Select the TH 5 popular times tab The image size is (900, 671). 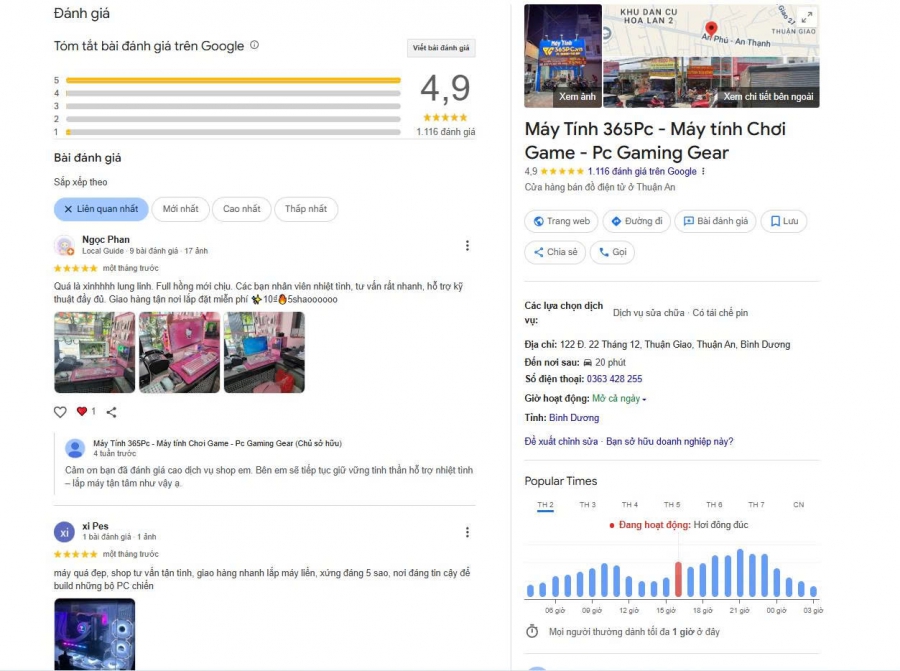(x=672, y=505)
